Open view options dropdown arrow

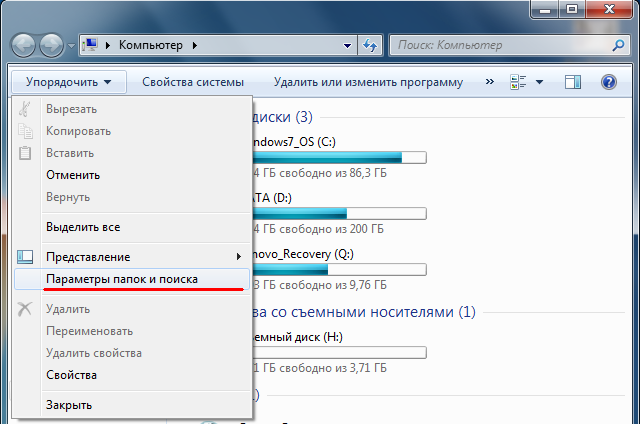[539, 82]
